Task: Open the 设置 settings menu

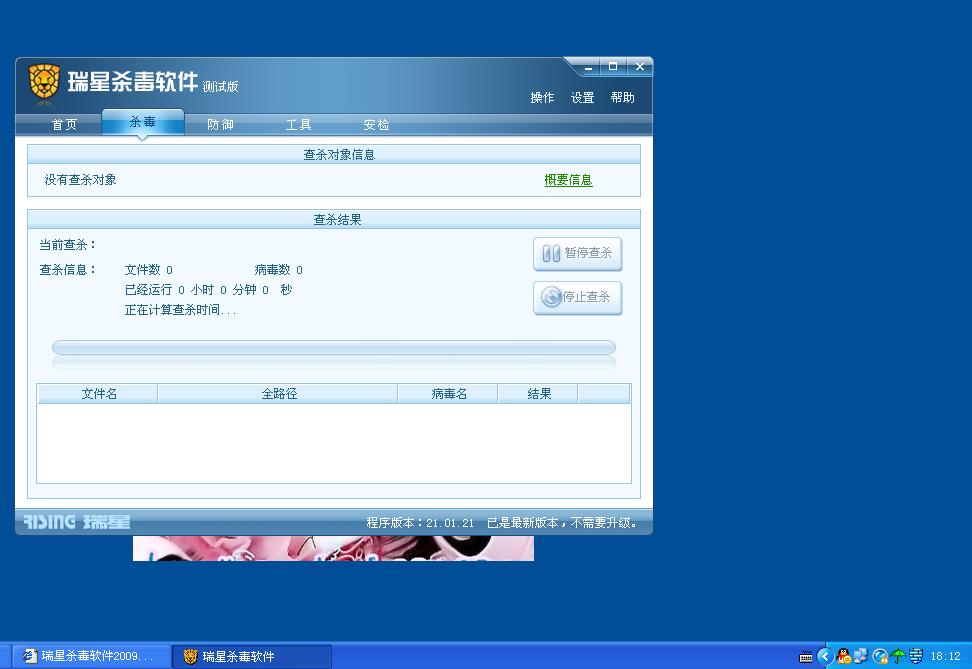Action: tap(583, 97)
